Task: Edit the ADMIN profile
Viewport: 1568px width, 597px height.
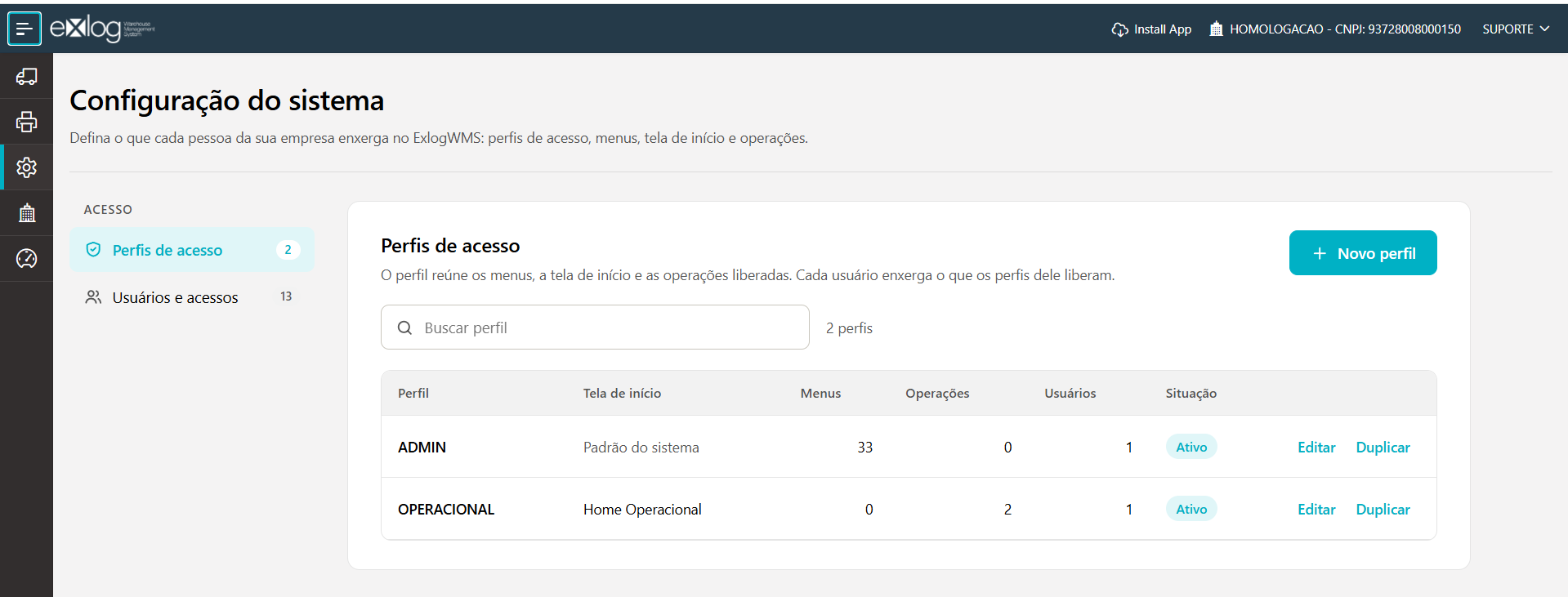Action: pos(1316,448)
